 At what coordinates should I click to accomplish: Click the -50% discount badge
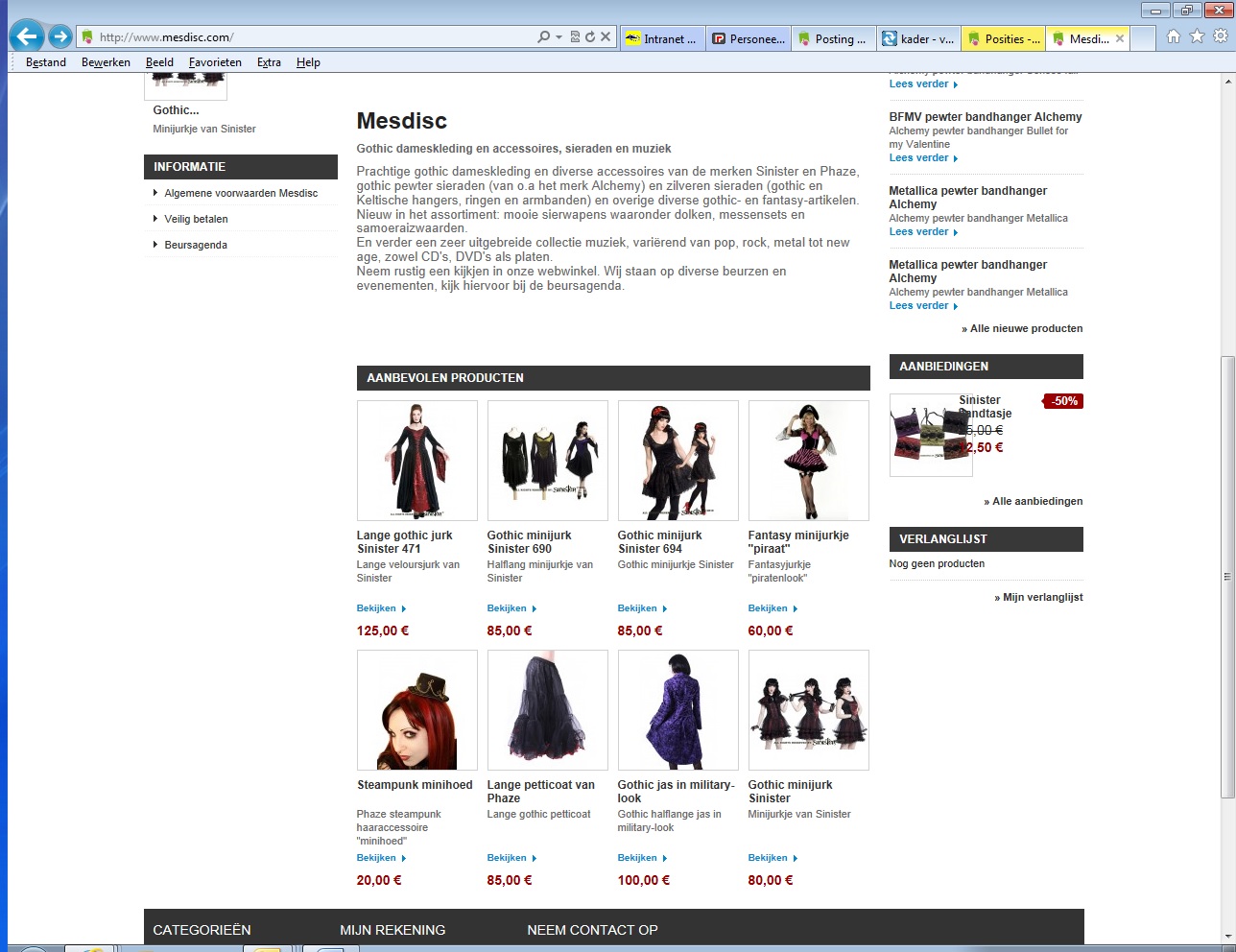click(x=1063, y=401)
